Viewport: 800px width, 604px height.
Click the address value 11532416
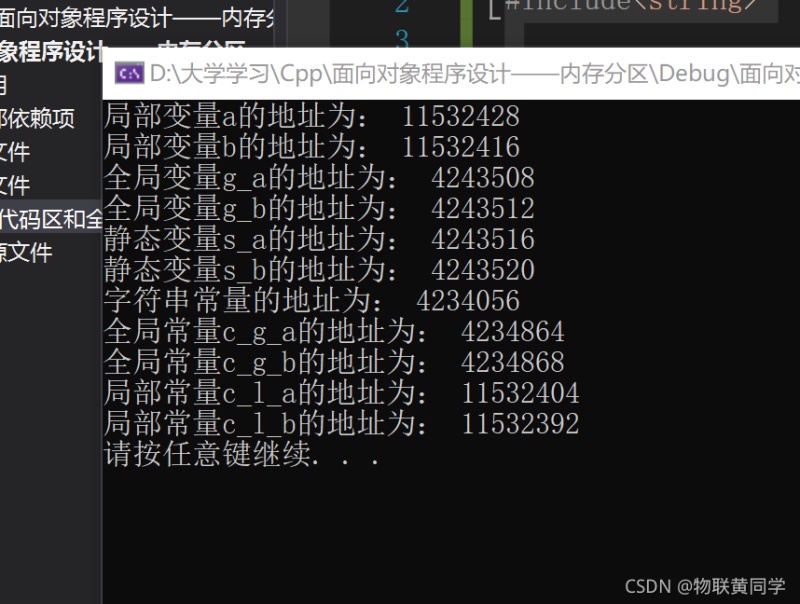(x=461, y=147)
